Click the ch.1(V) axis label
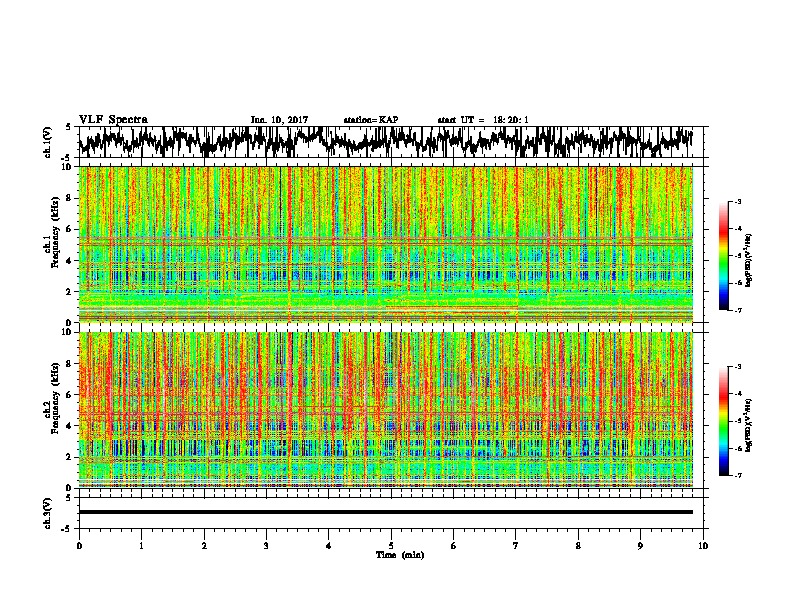The height and width of the screenshot is (612, 792). (48, 141)
